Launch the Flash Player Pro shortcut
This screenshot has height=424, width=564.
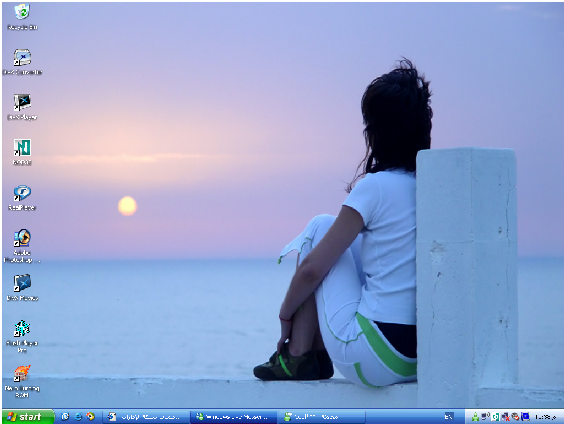tap(22, 336)
